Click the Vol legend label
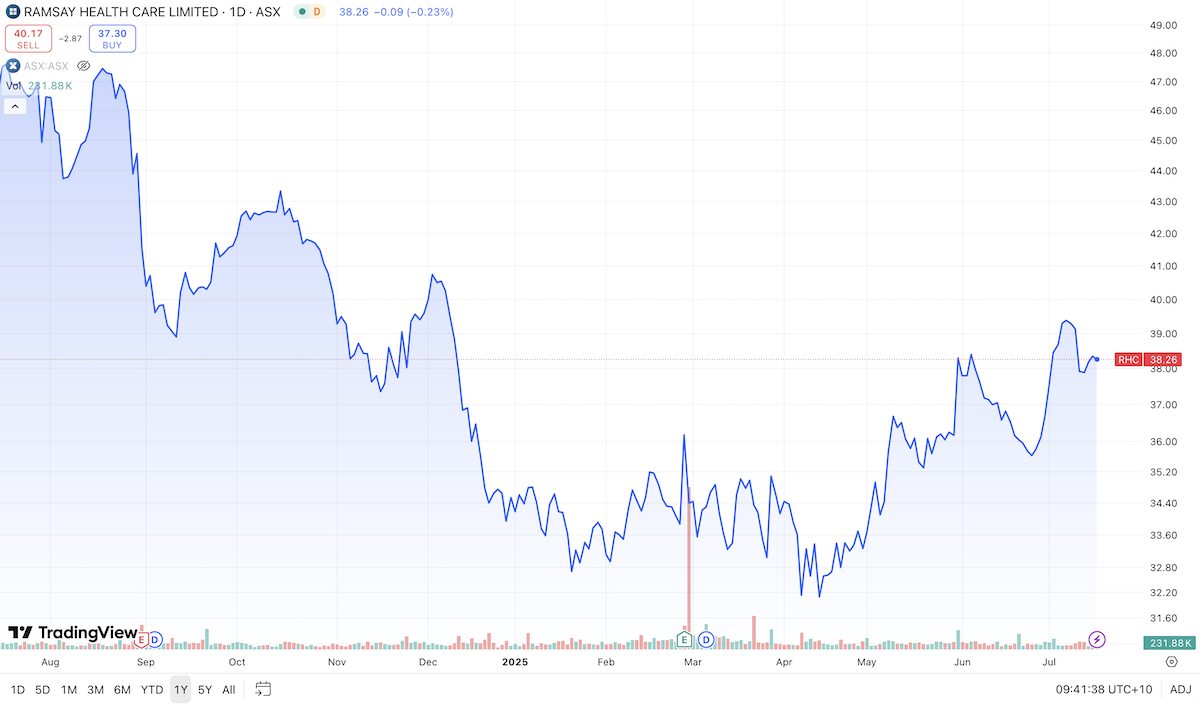Screen dimensions: 1200x704 click(x=14, y=85)
